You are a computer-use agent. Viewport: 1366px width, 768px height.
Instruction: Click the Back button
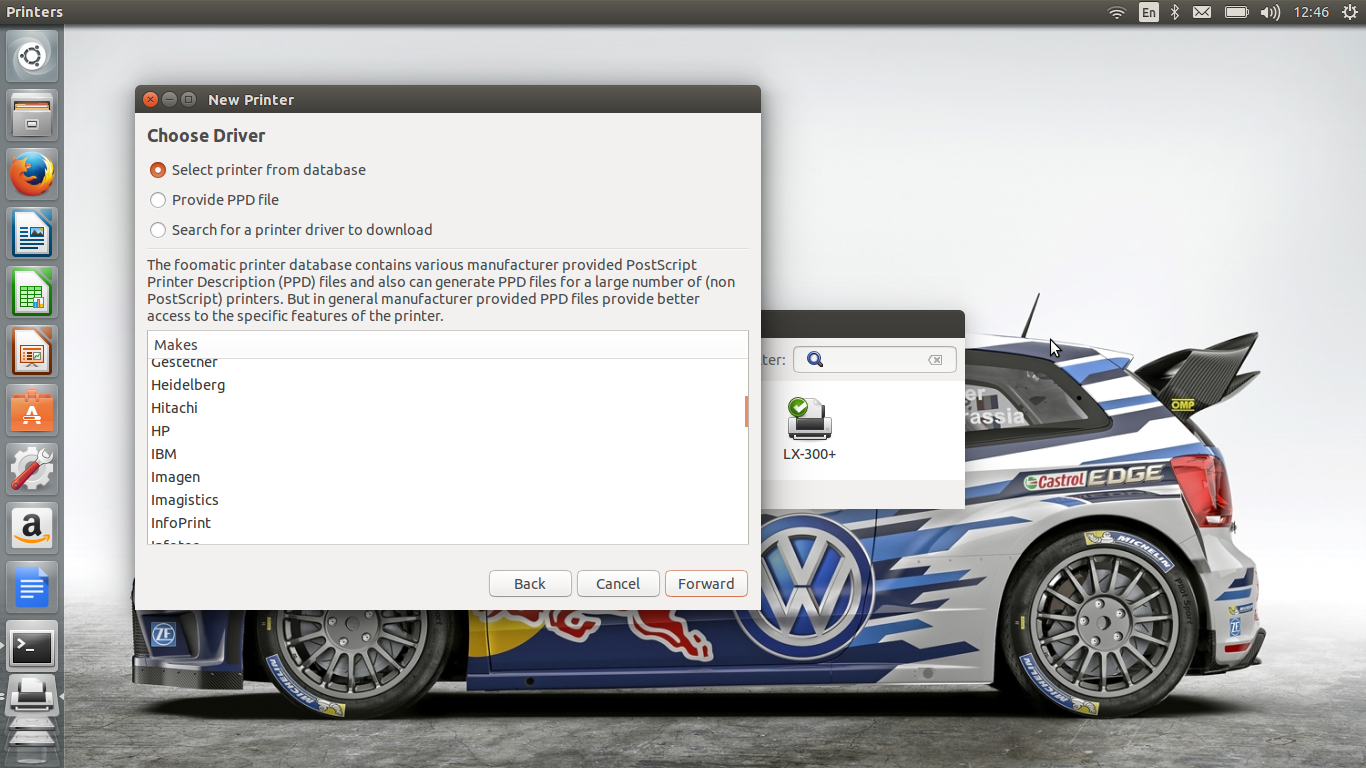[530, 584]
